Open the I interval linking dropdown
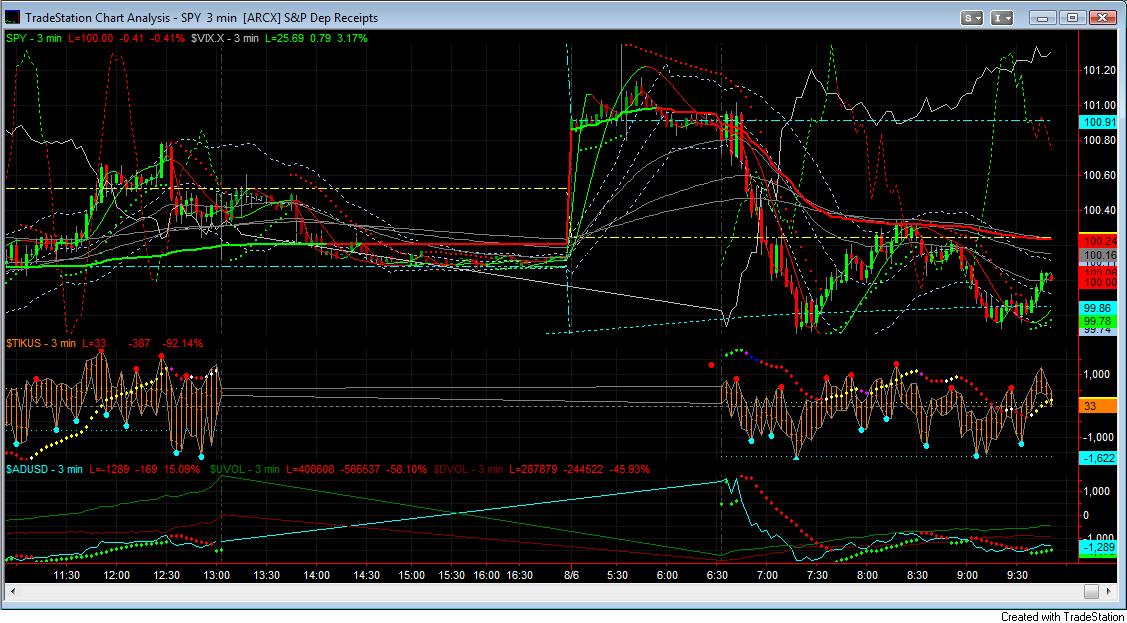 click(1003, 17)
